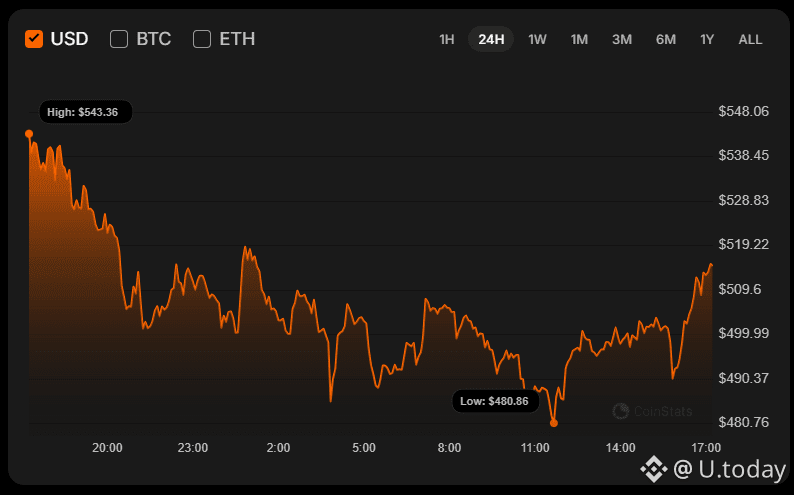Switch chart to 1W range
794x495 pixels.
537,39
